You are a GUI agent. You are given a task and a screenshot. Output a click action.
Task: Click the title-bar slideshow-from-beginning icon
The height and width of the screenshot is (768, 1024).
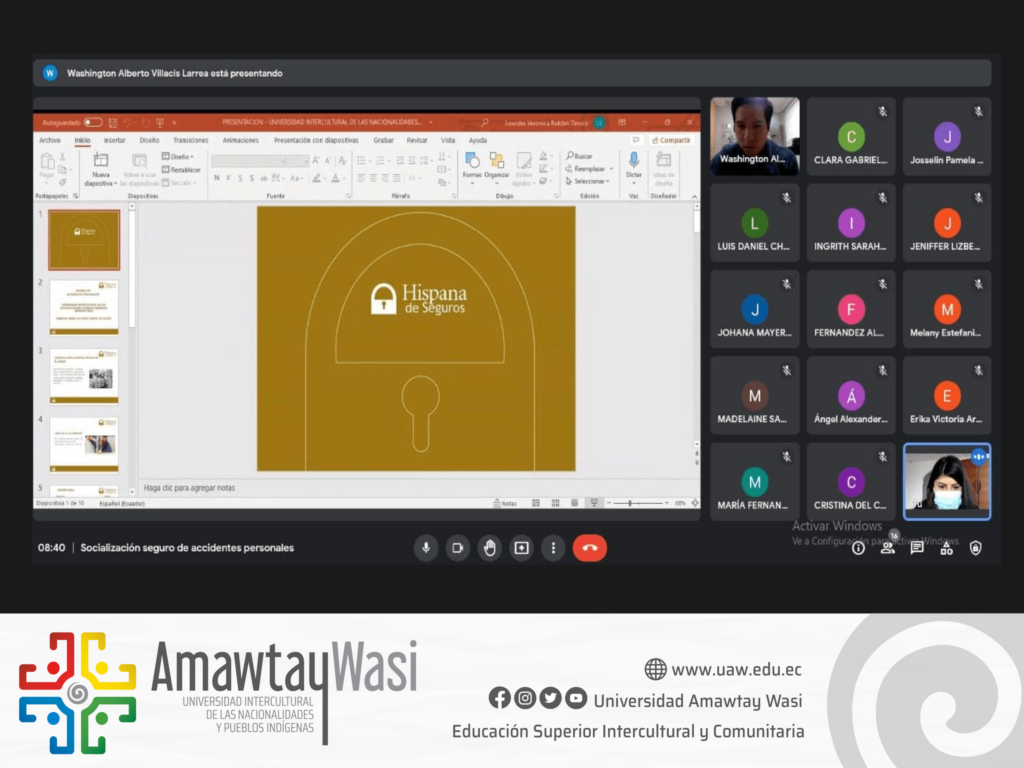tap(160, 122)
